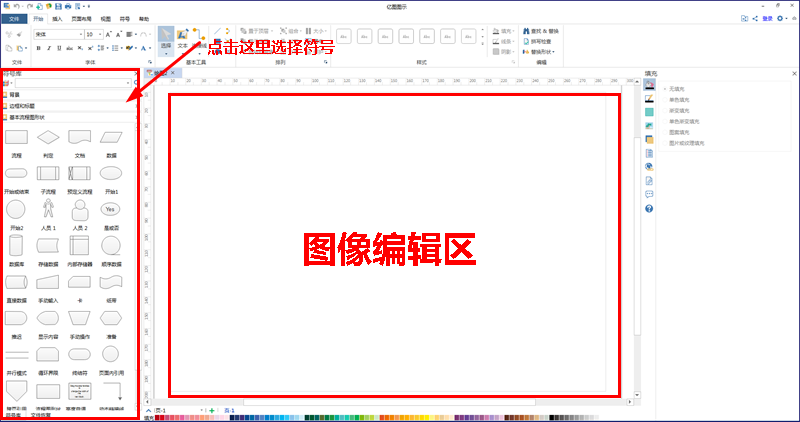Click the comment bubble side panel icon
The image size is (800, 422).
[649, 194]
